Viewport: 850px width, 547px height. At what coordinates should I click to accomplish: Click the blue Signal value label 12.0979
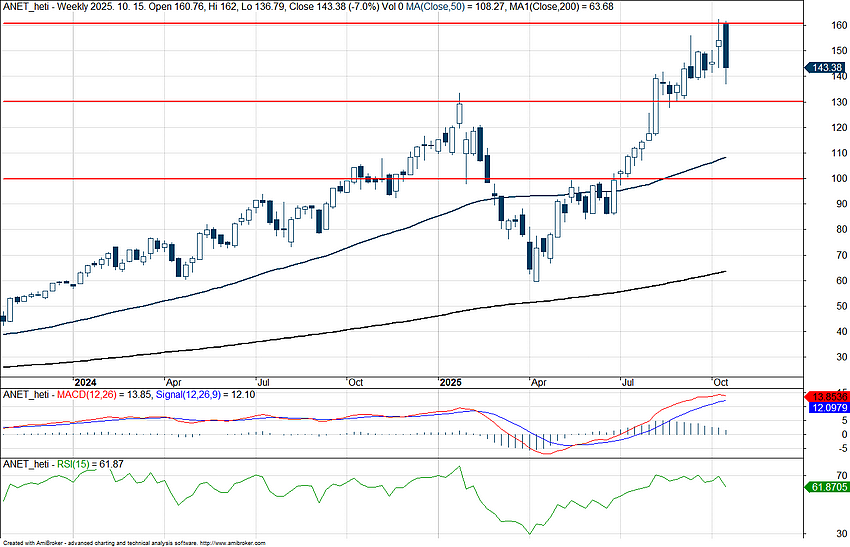click(828, 408)
